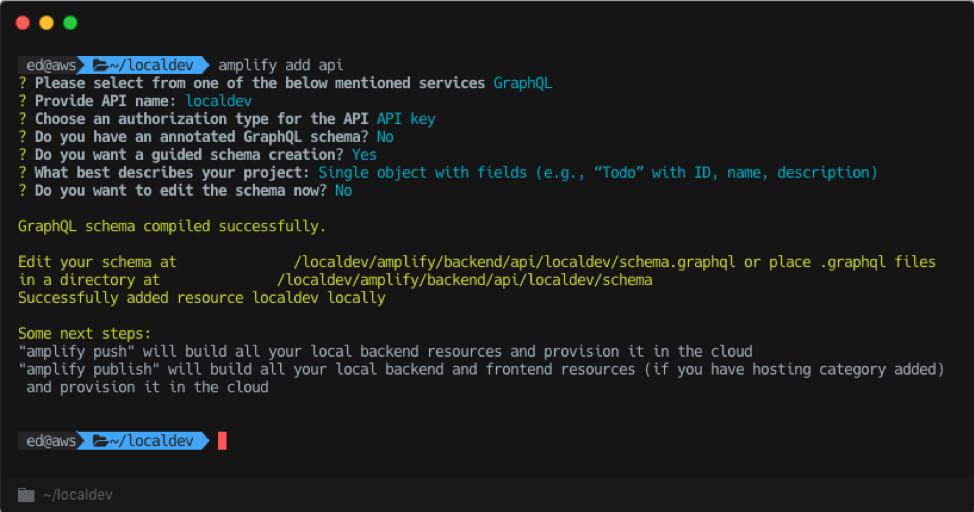Click the 'localdev' API name answer
The height and width of the screenshot is (512, 974).
[x=219, y=101]
